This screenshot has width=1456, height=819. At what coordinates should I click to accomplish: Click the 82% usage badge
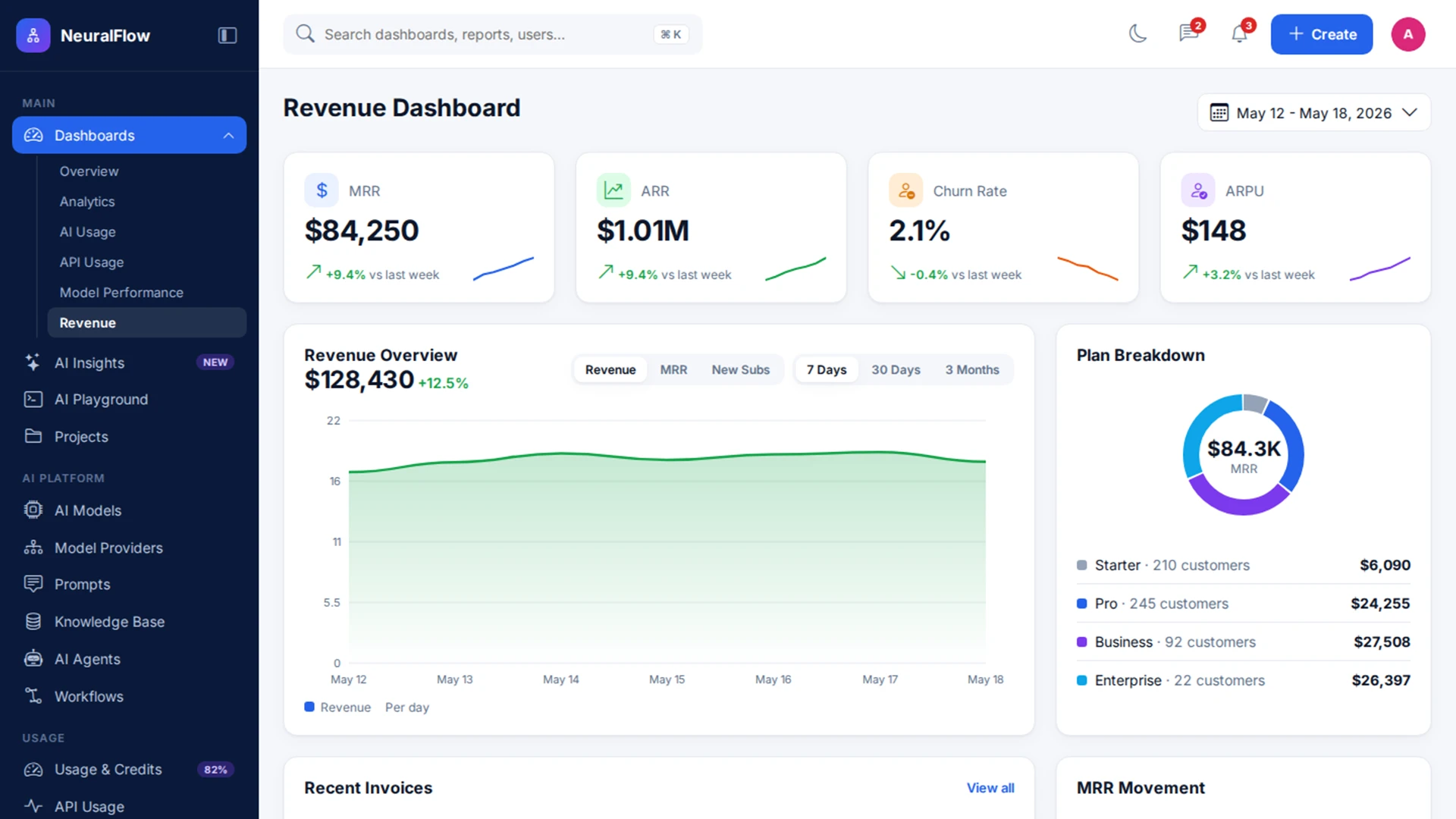click(x=215, y=769)
